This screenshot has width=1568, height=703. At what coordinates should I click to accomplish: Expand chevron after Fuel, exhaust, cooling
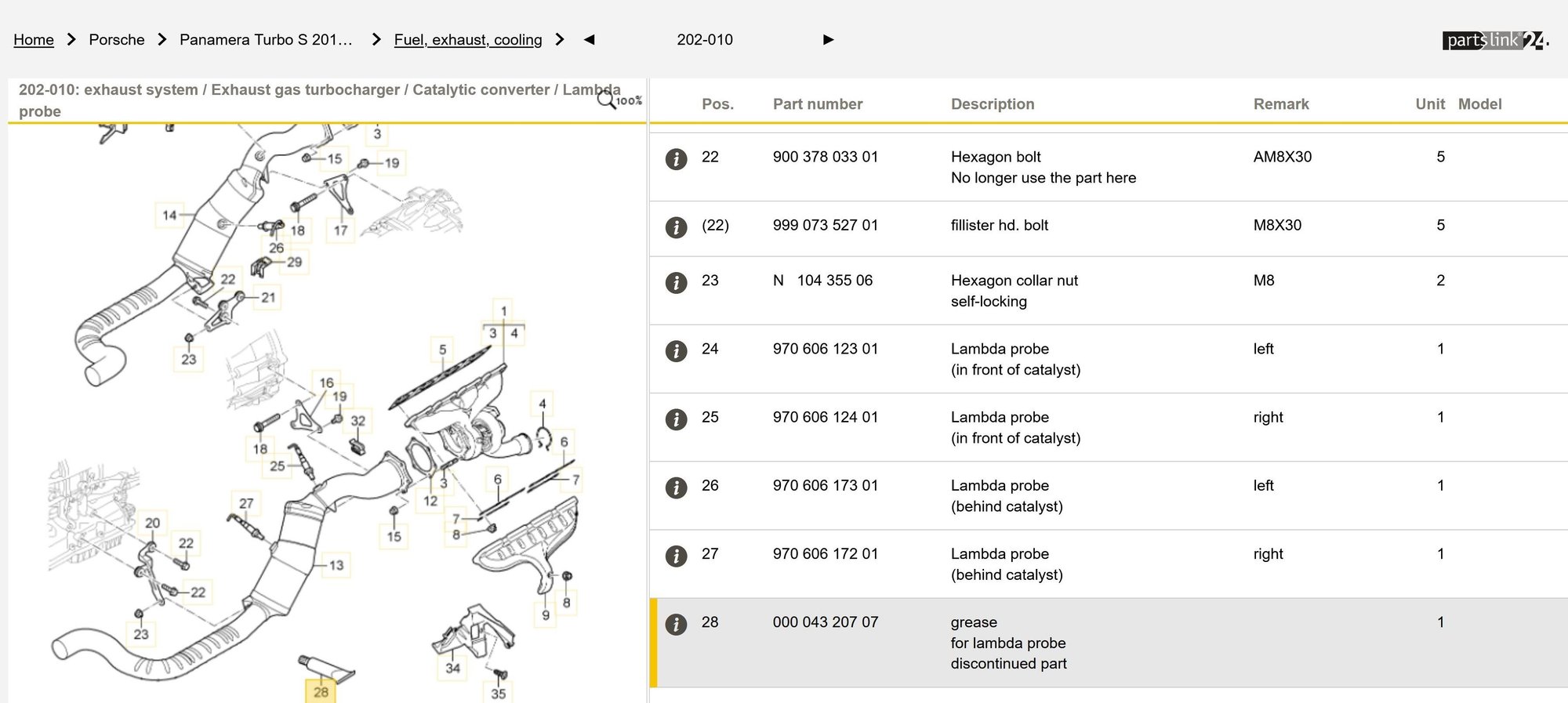tap(560, 40)
